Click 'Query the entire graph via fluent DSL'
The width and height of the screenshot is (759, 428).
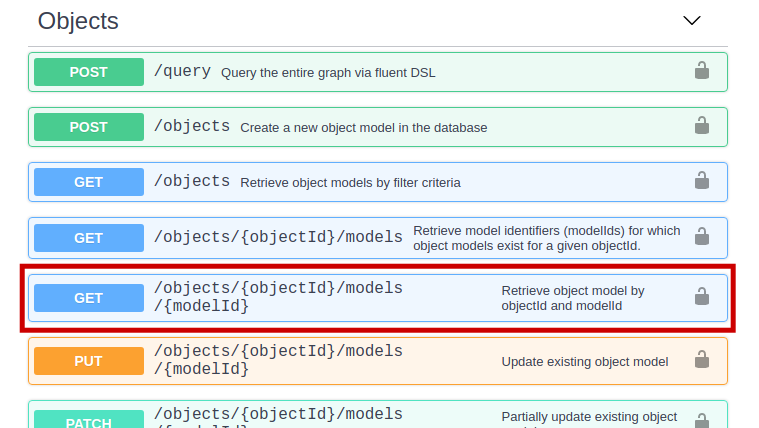[328, 73]
